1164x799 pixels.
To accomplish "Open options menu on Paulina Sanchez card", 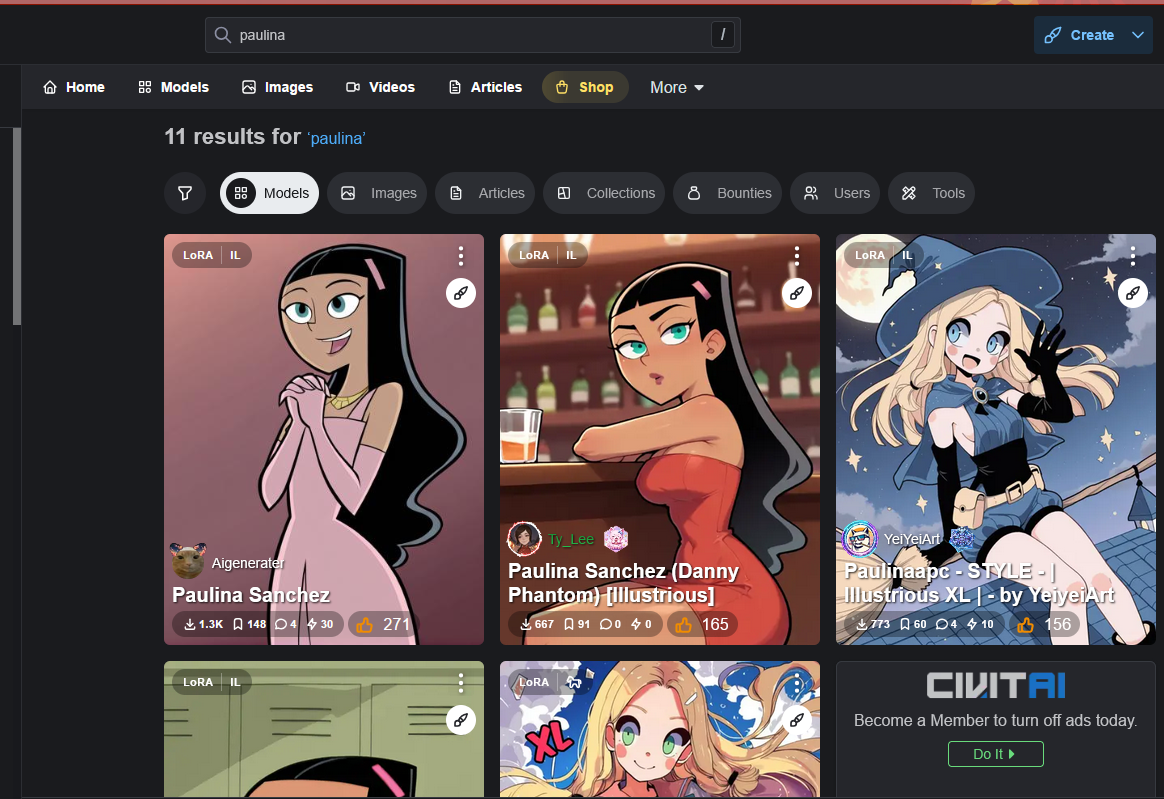I will click(x=461, y=256).
